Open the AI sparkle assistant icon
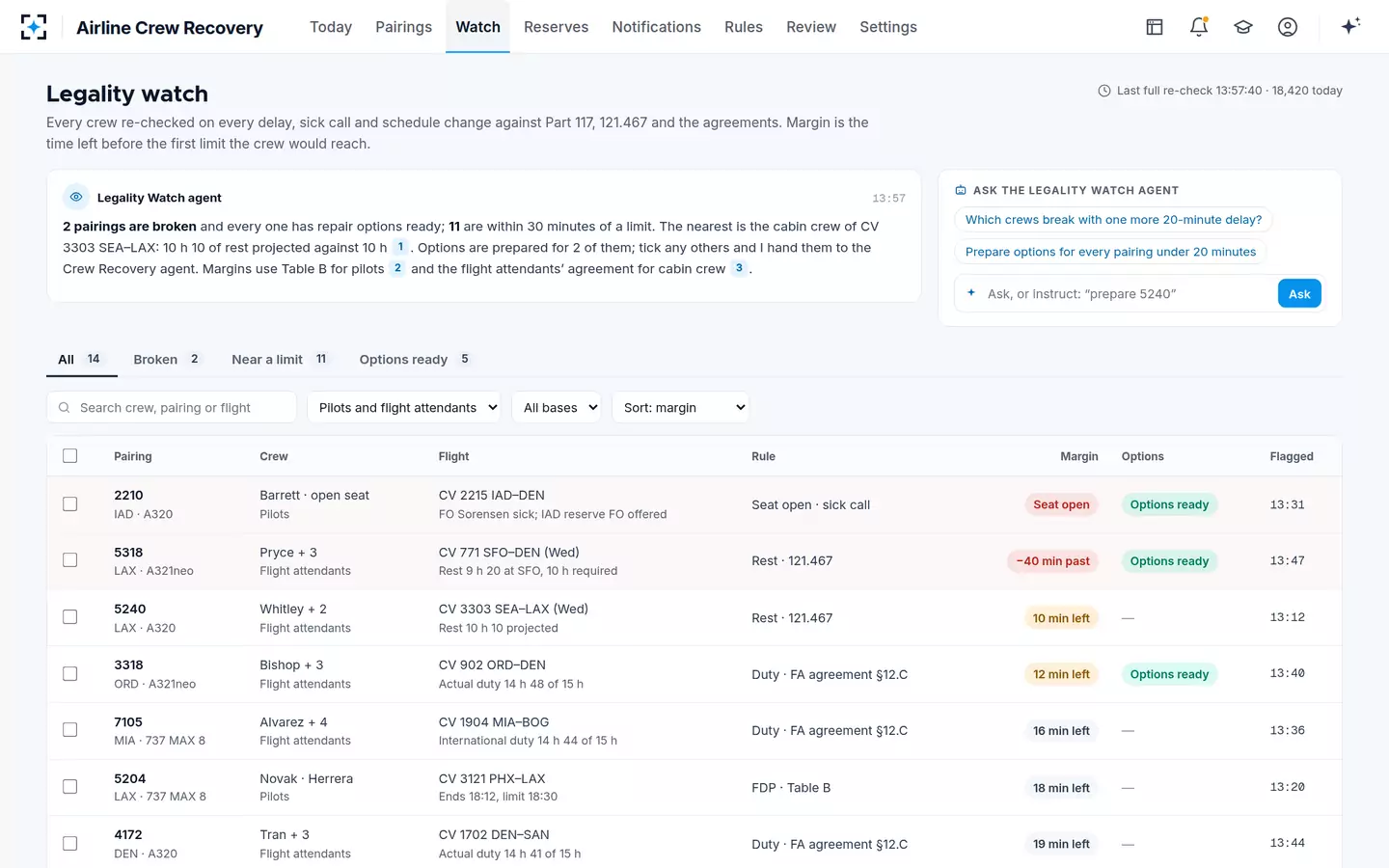The width and height of the screenshot is (1389, 868). (1350, 26)
